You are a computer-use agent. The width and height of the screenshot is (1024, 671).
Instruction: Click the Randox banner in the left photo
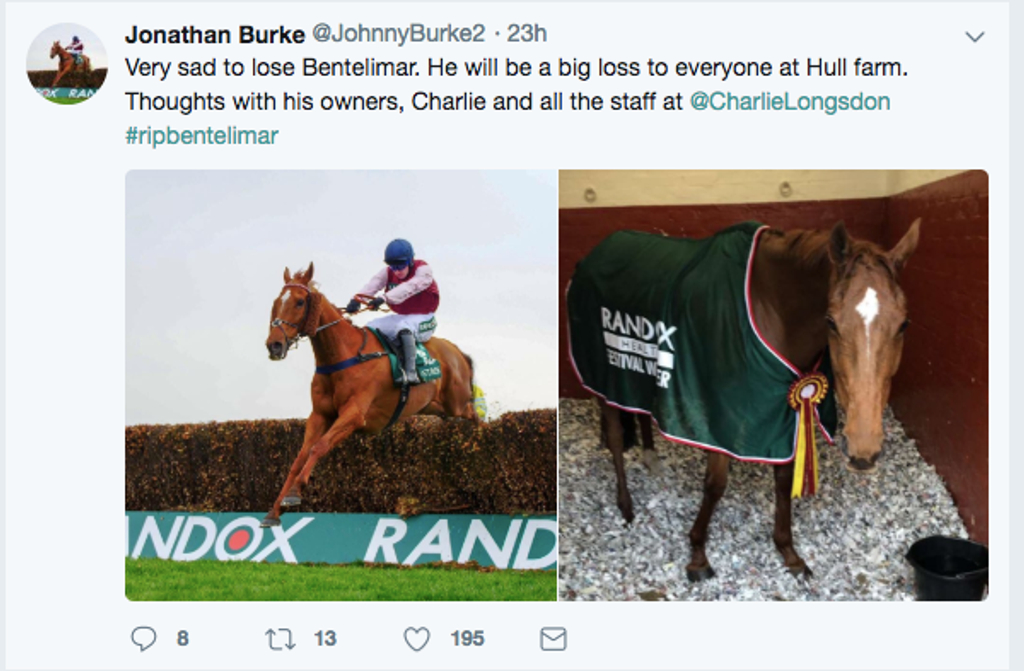click(x=341, y=539)
